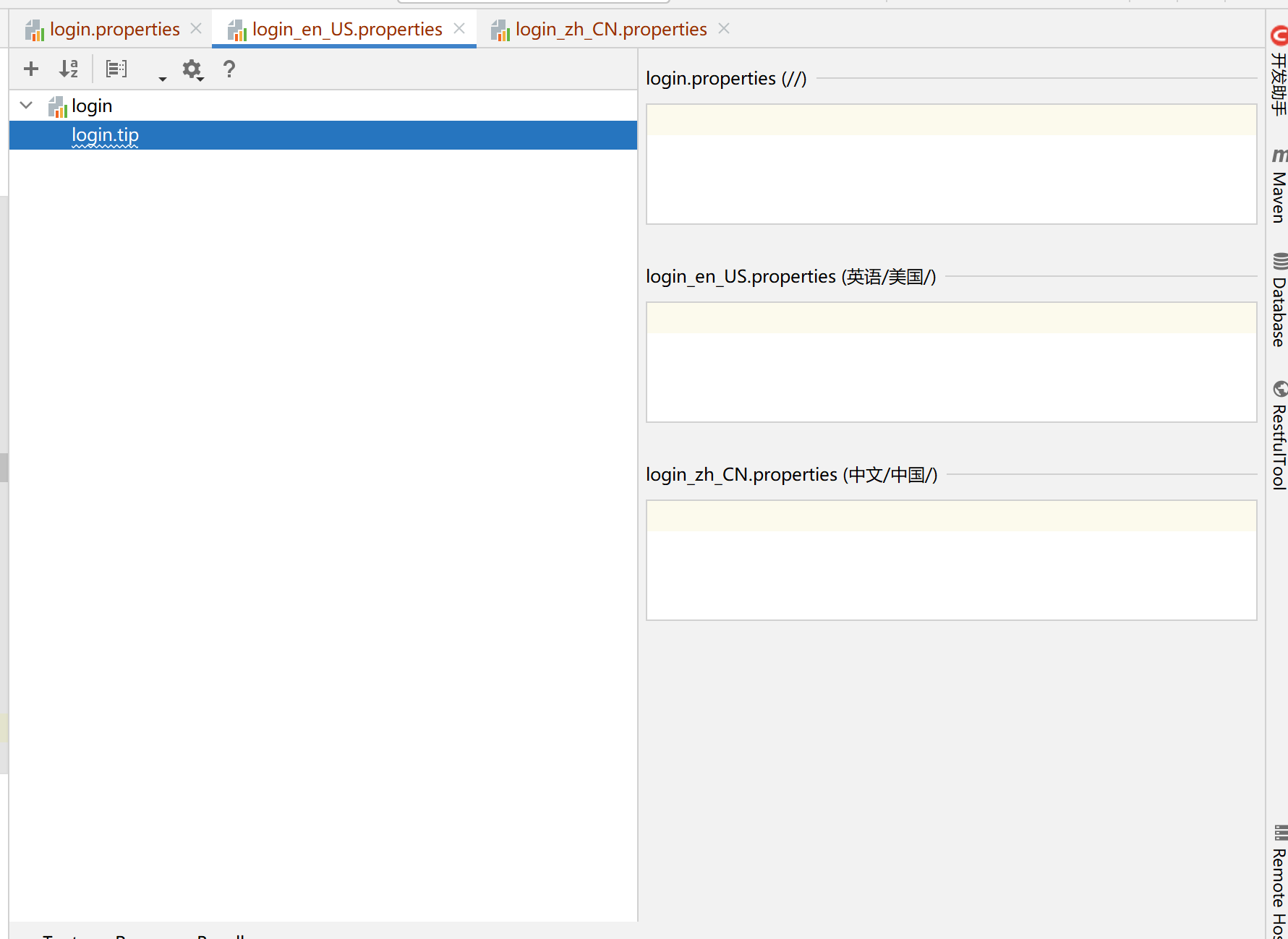Select the login.tip property key
1288x939 pixels.
[323, 135]
